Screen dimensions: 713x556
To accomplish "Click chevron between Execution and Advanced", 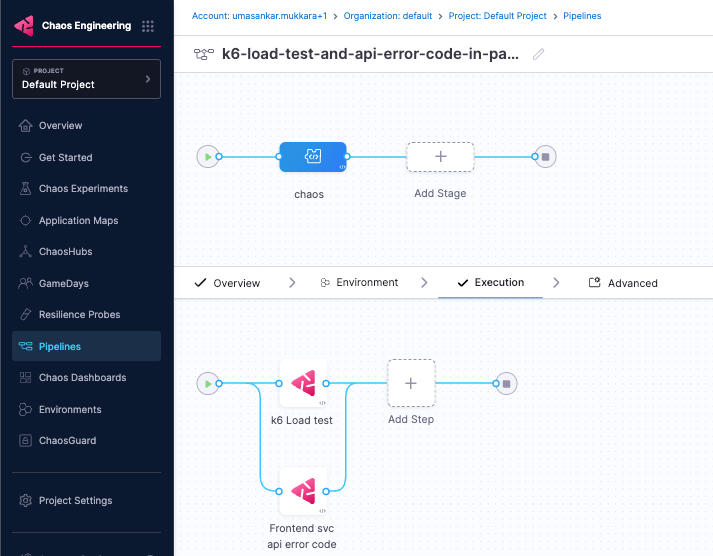I will 556,283.
